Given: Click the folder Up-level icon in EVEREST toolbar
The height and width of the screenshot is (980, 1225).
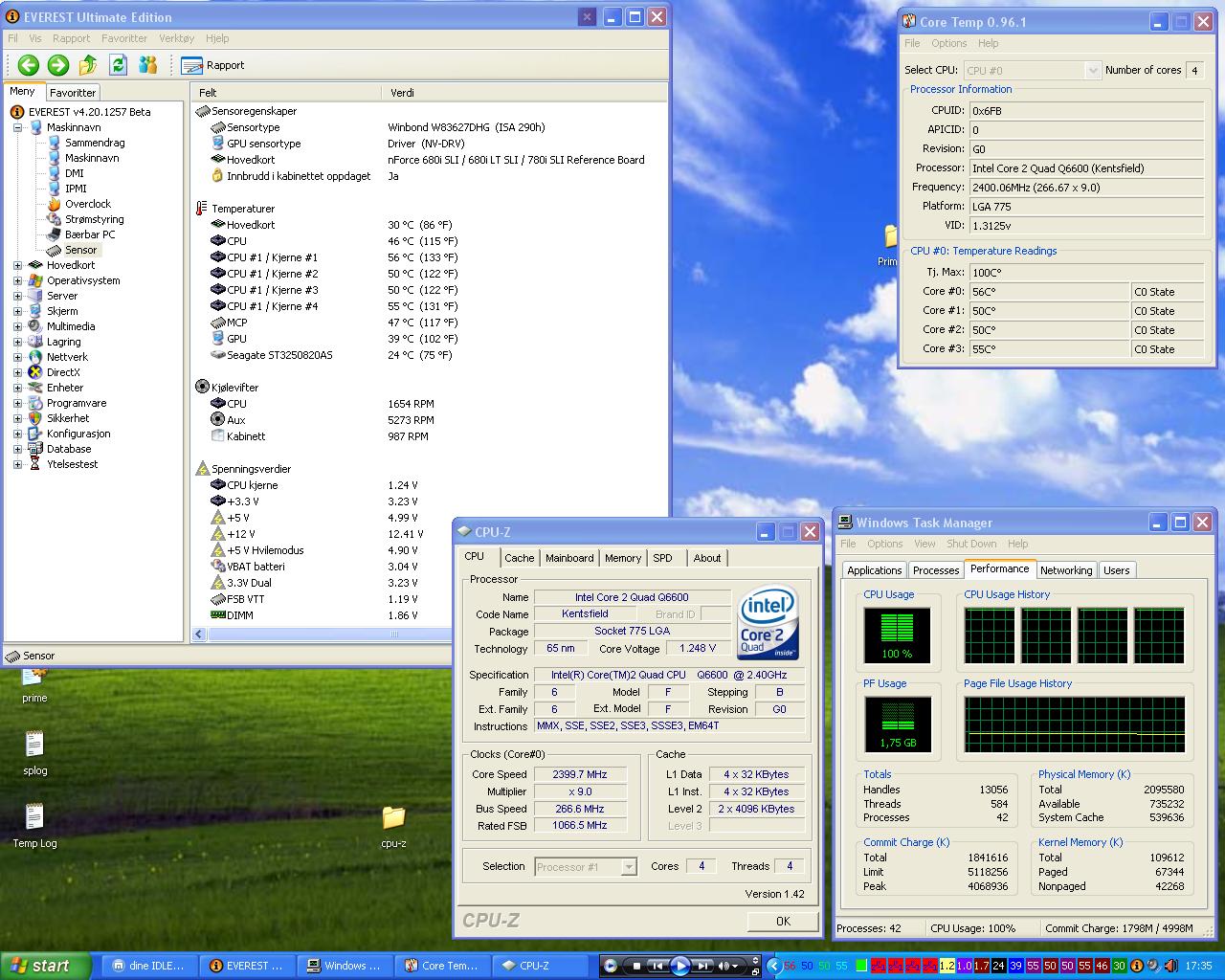Looking at the screenshot, I should 88,64.
